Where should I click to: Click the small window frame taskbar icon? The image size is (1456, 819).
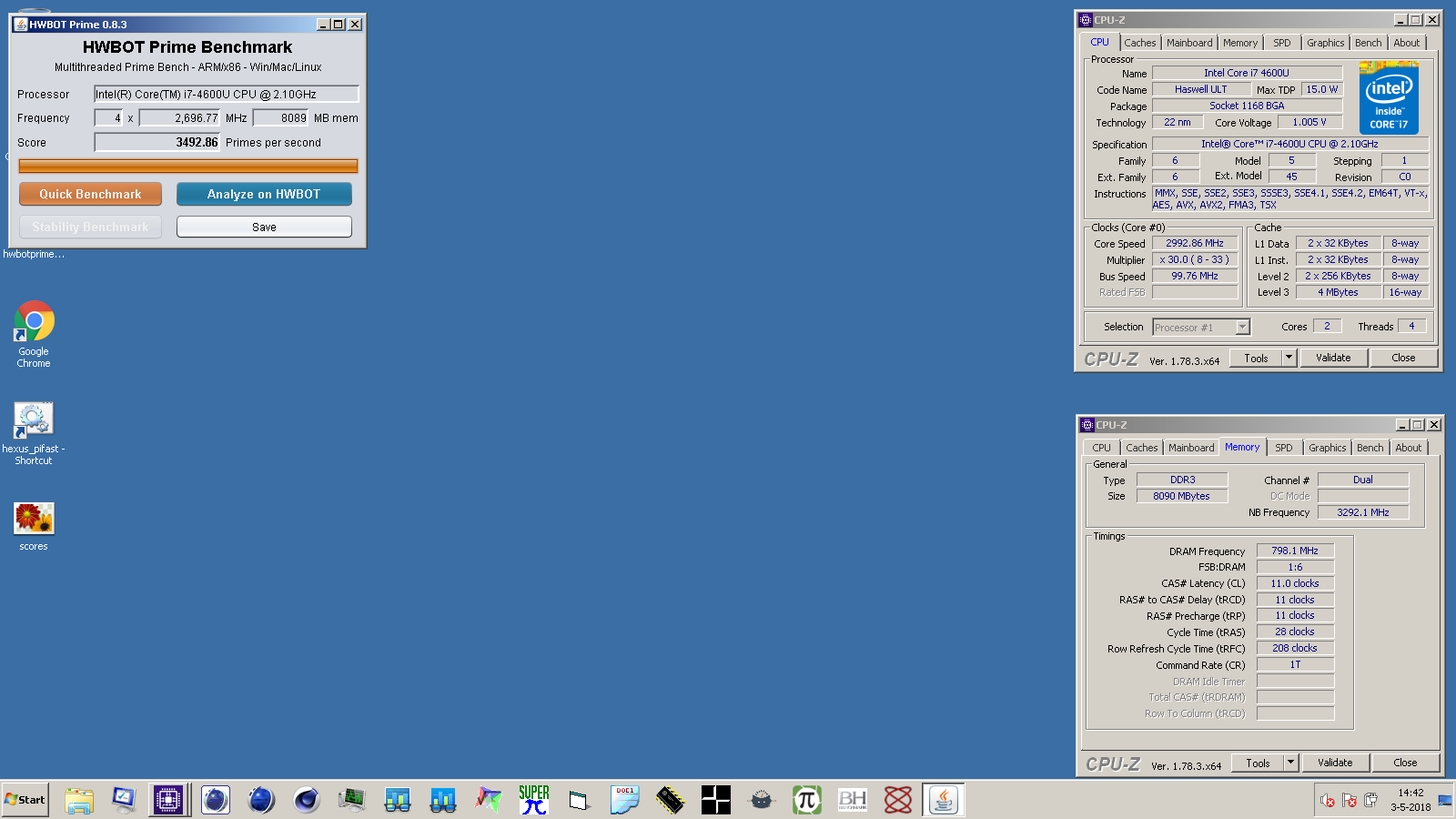(x=579, y=801)
